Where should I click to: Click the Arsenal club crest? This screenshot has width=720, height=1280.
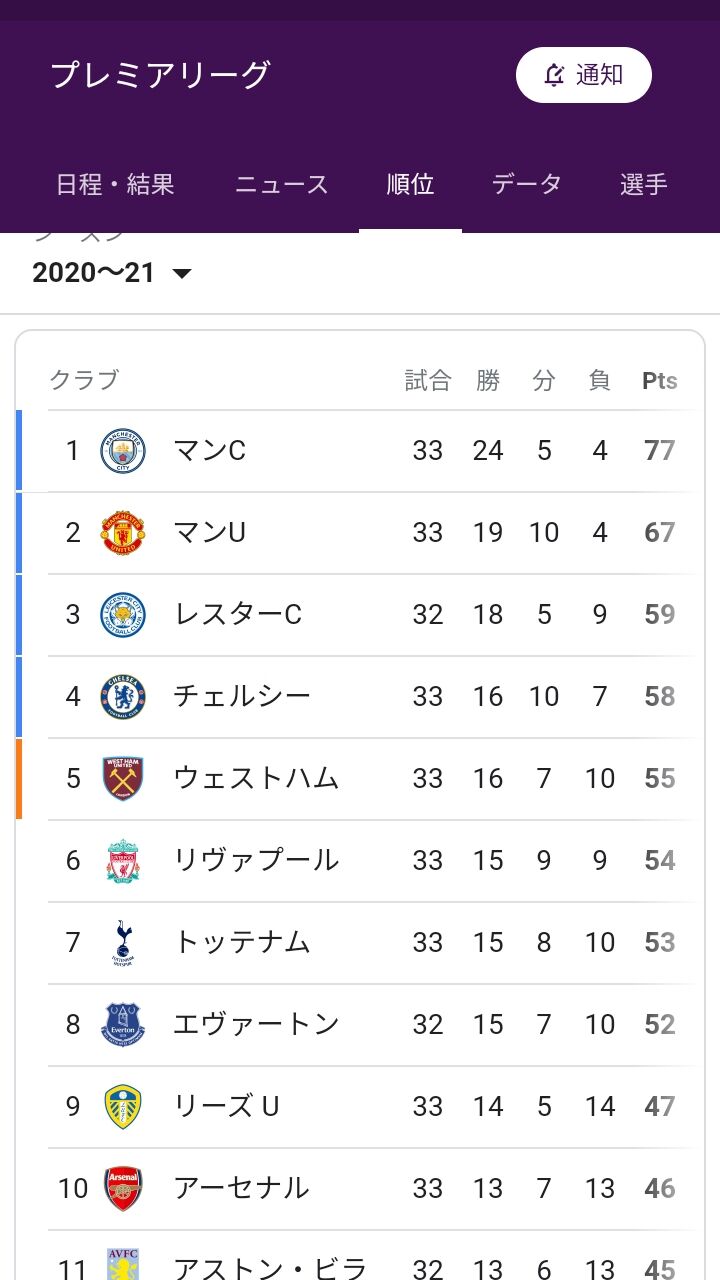point(123,1189)
